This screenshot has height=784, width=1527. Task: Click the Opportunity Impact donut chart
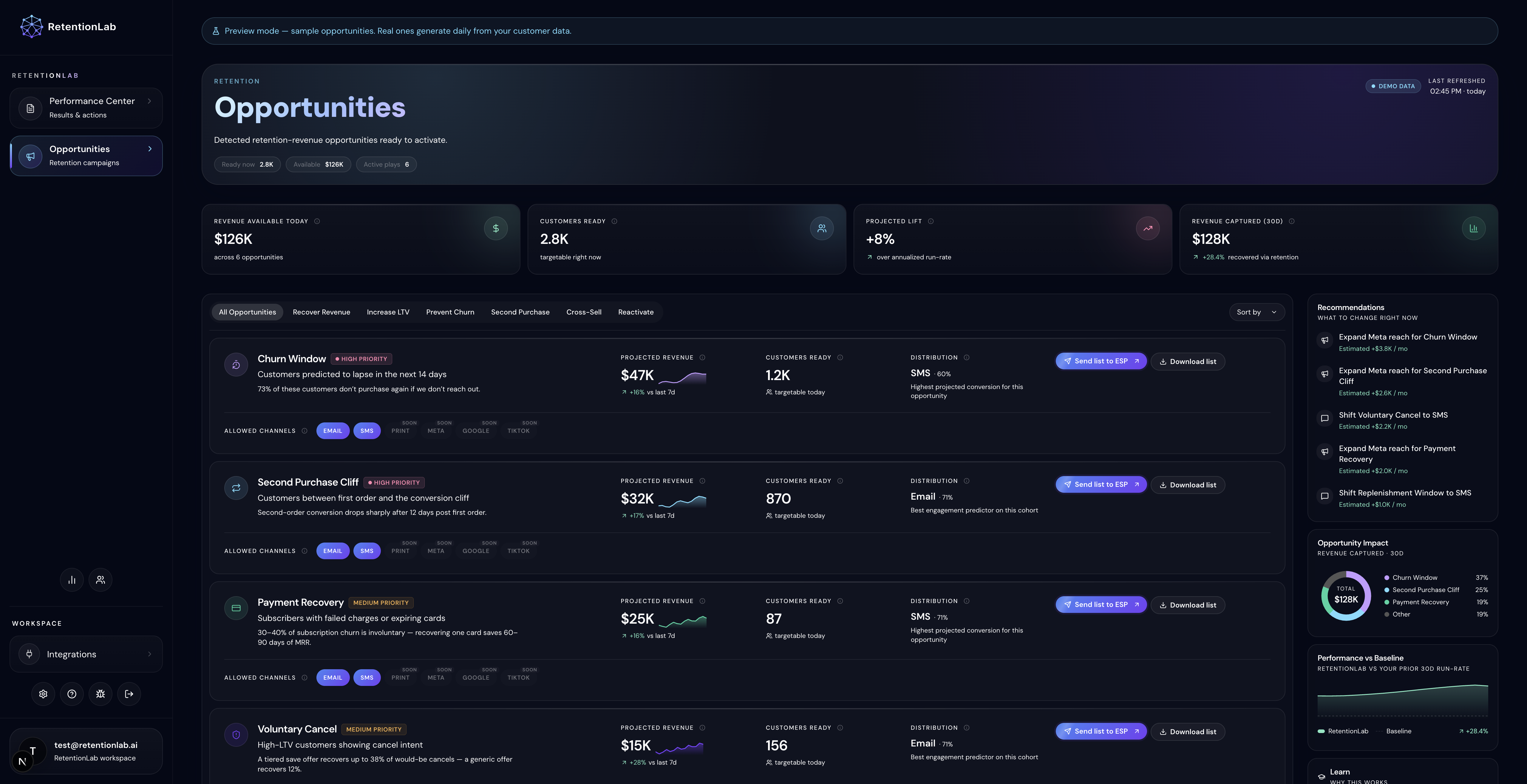pos(1346,596)
